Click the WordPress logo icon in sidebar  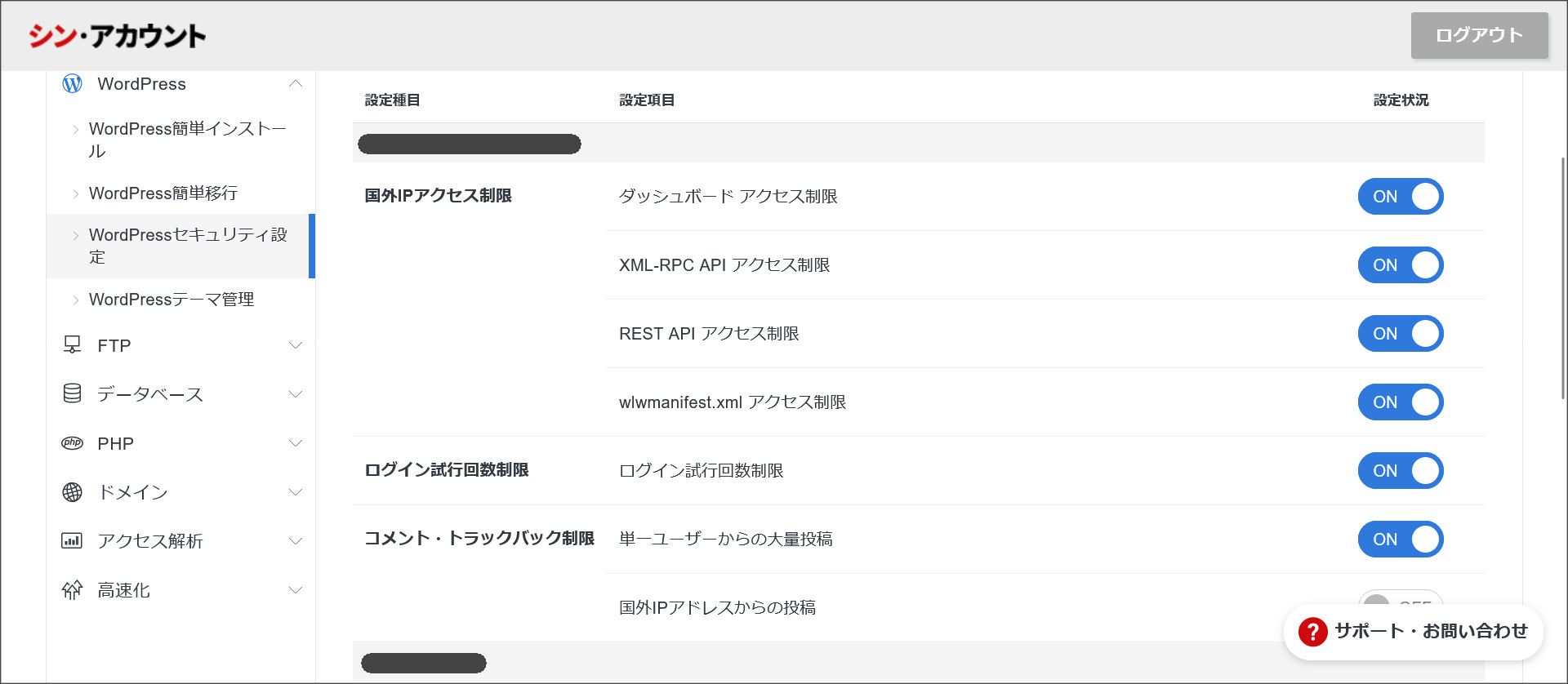tap(73, 84)
